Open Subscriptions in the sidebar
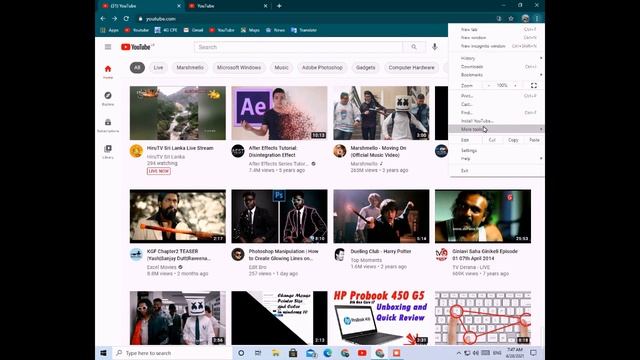 click(108, 125)
